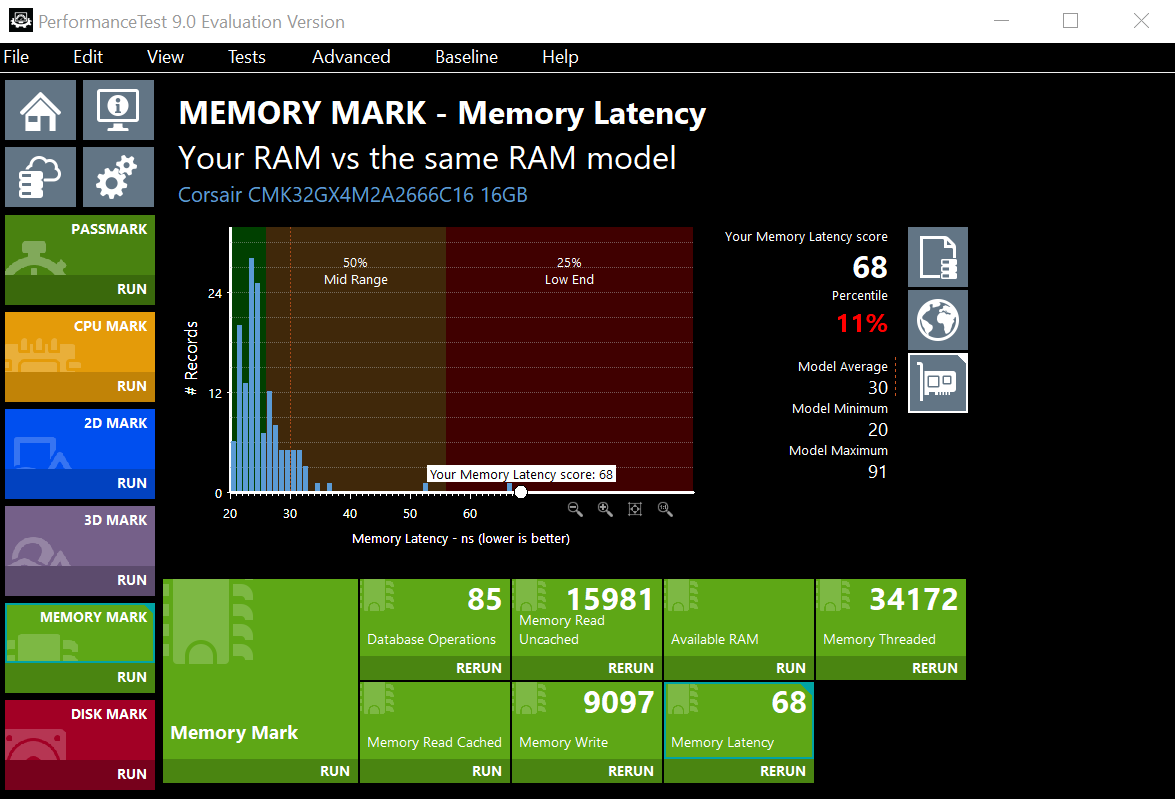
Task: Open the settings gears icon
Action: tap(118, 177)
